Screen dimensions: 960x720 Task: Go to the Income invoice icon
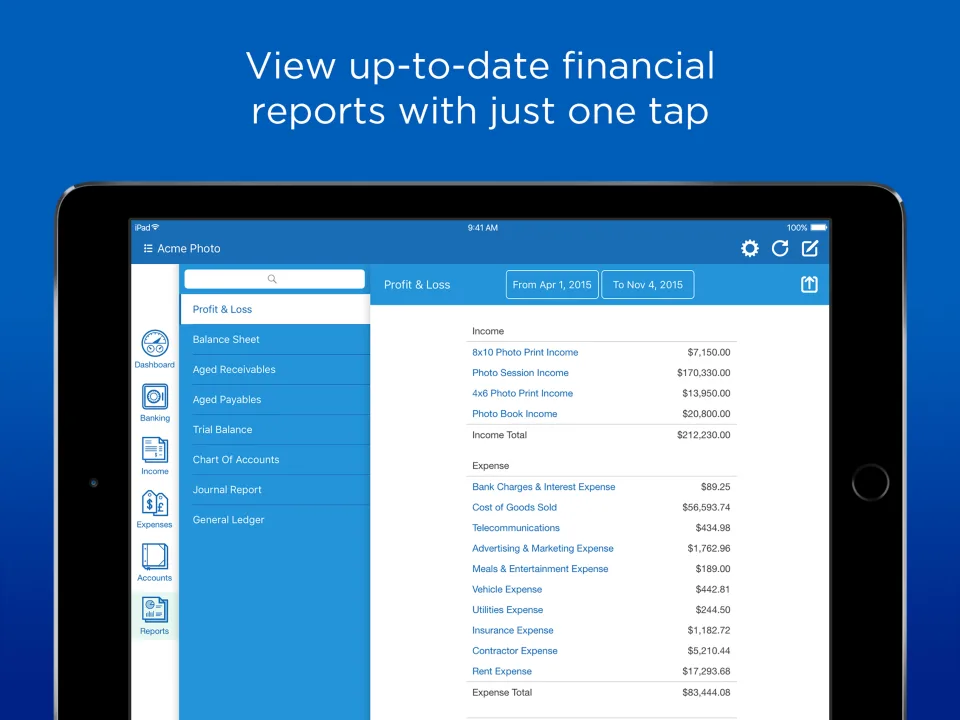coord(155,450)
